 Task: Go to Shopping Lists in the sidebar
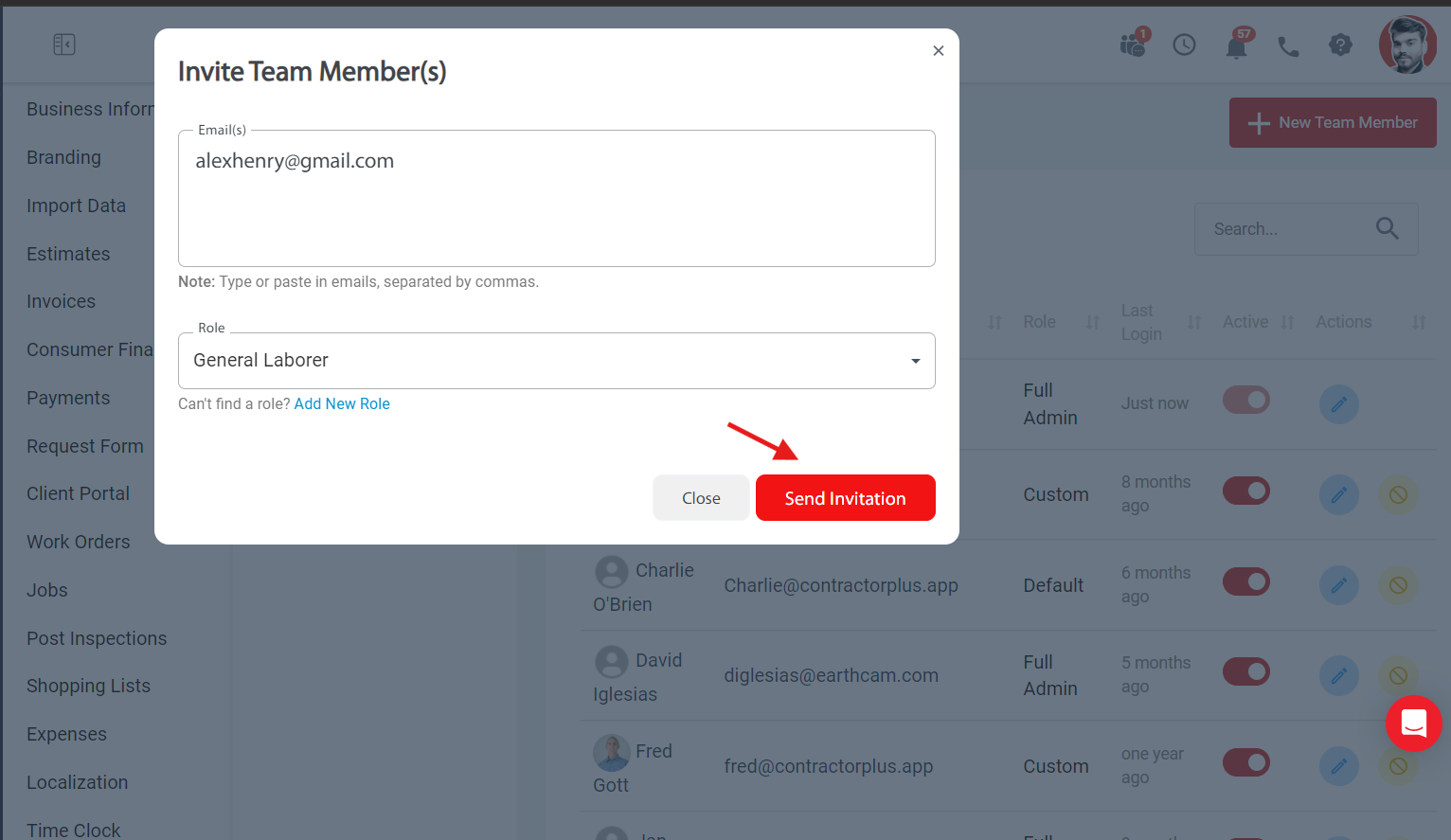(x=88, y=686)
